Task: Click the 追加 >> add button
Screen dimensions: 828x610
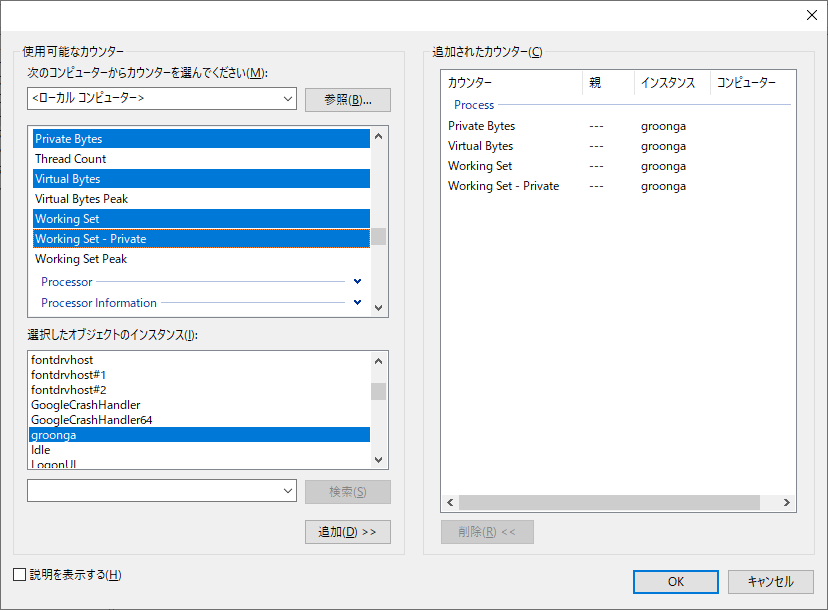Action: pos(347,532)
